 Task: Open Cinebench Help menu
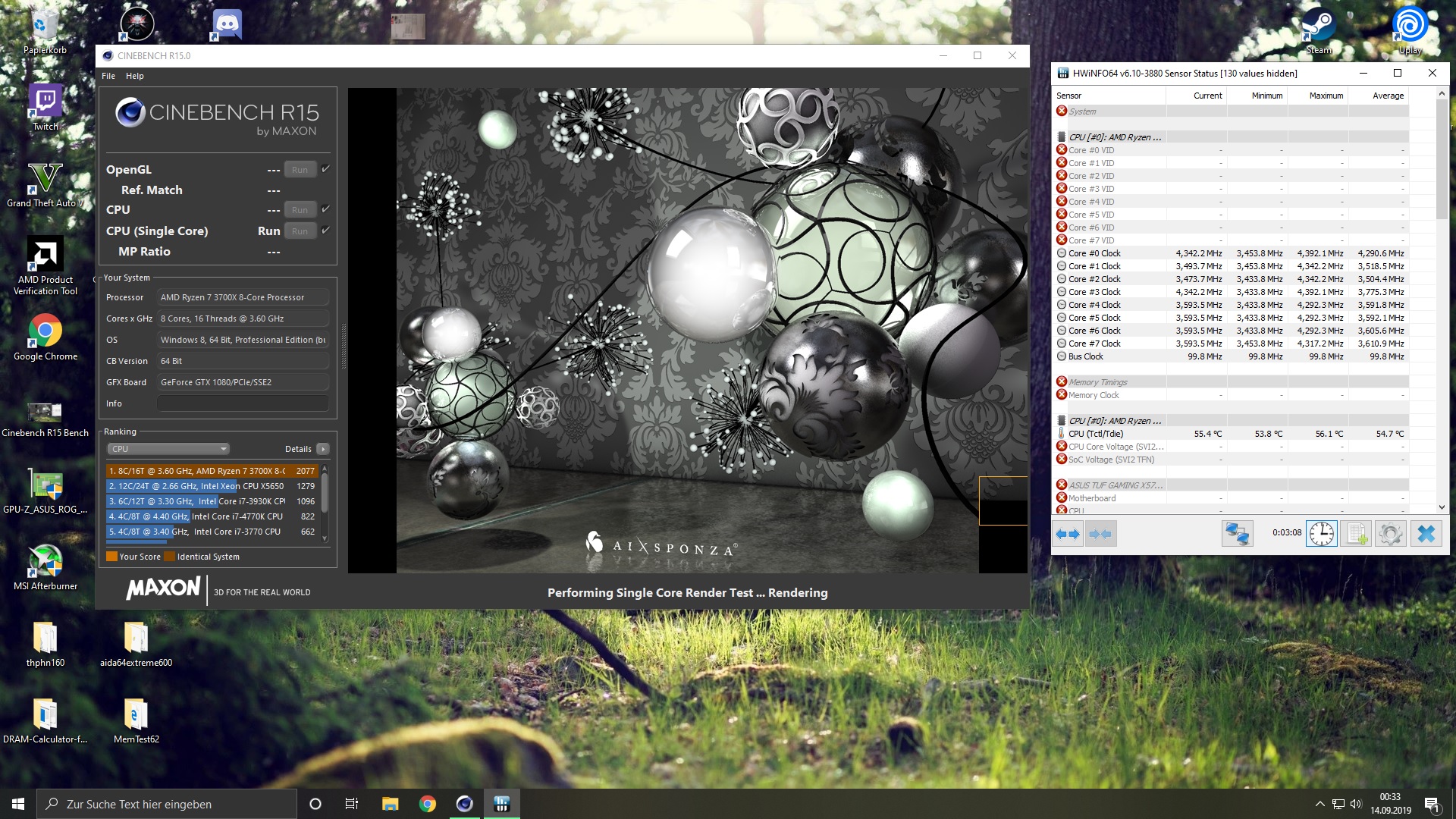click(x=135, y=76)
